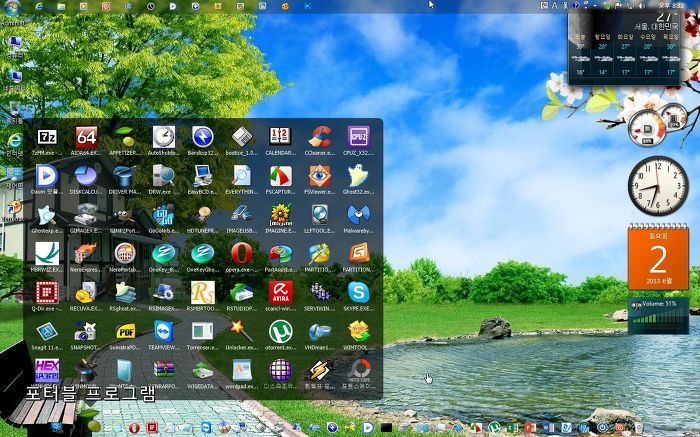The image size is (700, 437).
Task: Open the DISKCALCU pie chart icon
Action: 86,175
